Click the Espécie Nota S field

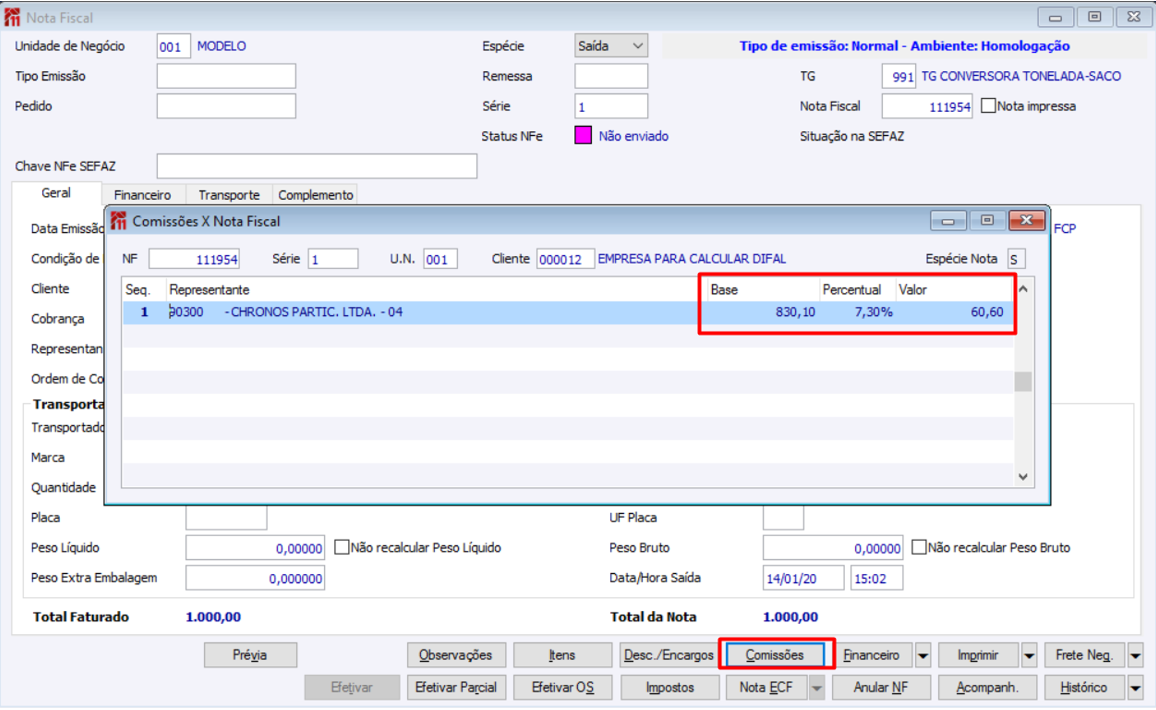[1016, 259]
